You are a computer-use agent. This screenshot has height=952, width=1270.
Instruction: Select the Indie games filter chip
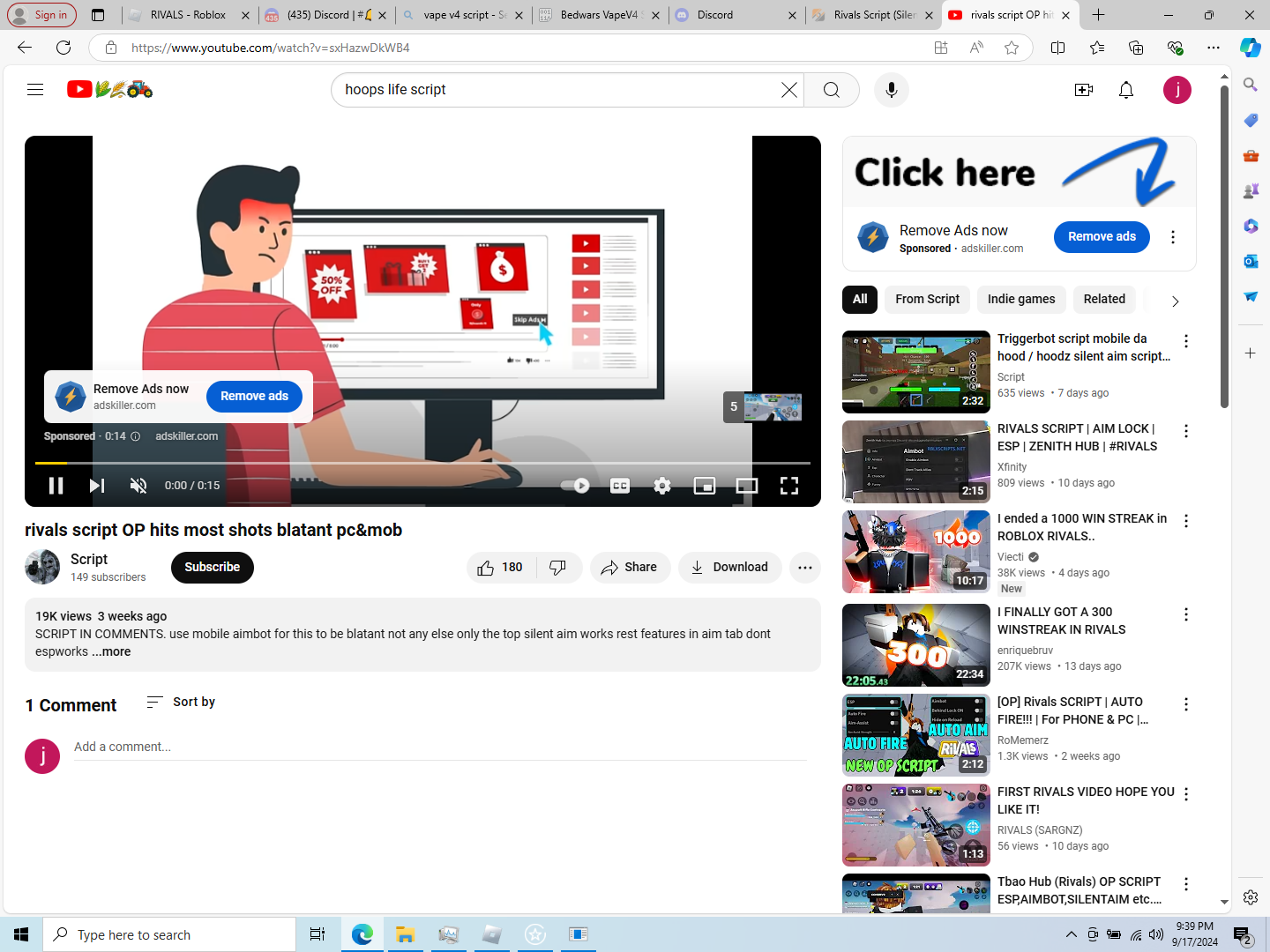(x=1021, y=300)
